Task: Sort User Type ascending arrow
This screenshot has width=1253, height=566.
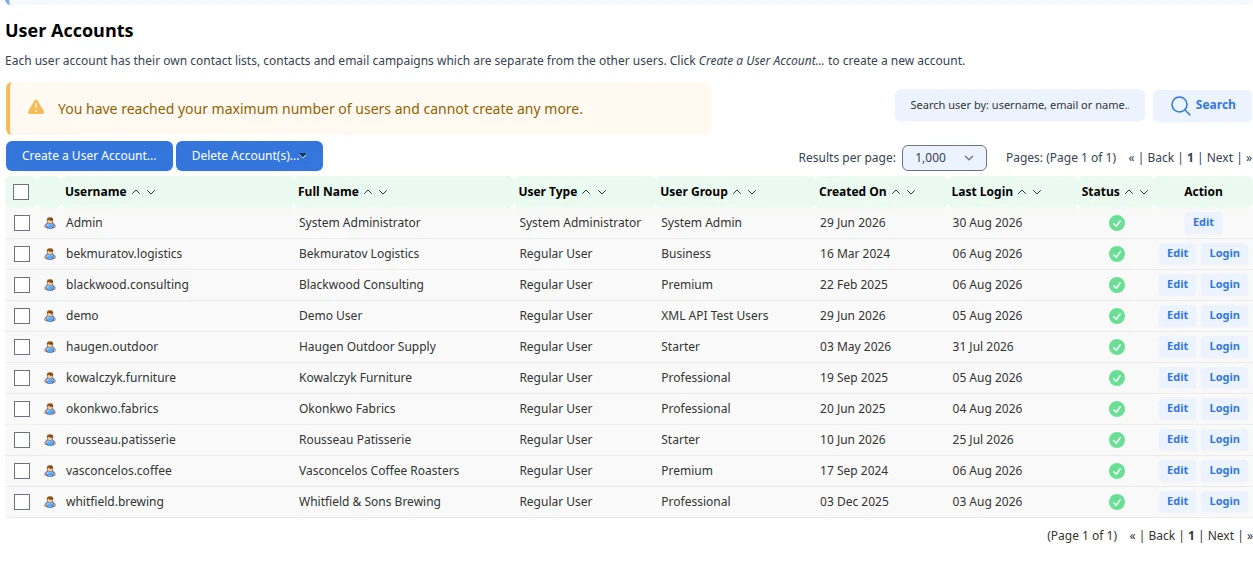Action: pos(587,192)
